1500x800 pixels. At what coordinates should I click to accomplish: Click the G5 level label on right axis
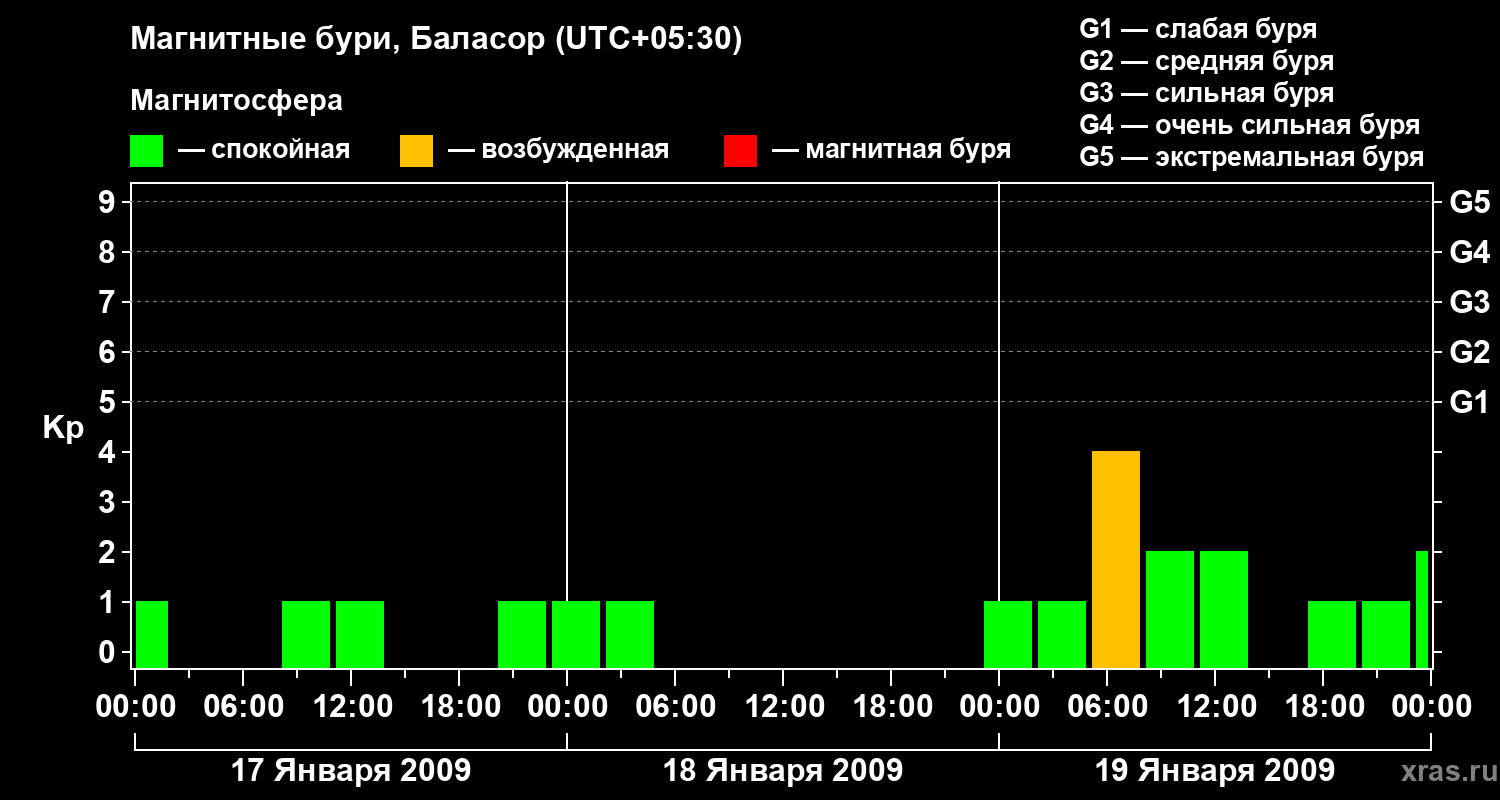[x=1469, y=202]
